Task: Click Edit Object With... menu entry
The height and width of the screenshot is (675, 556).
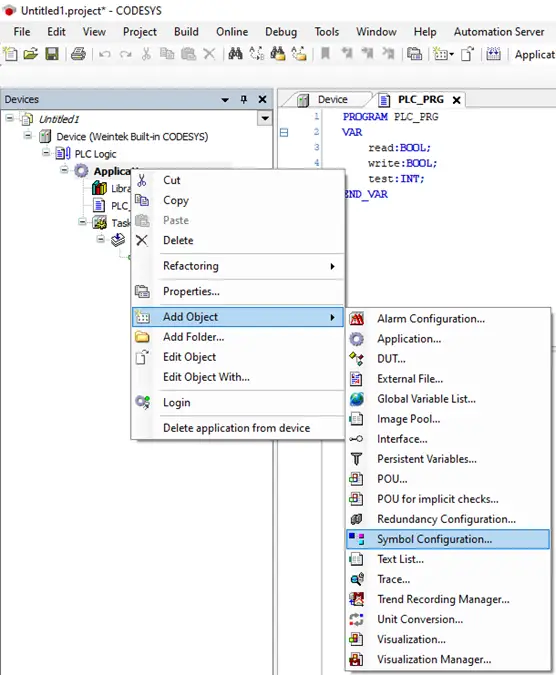Action: [x=238, y=377]
